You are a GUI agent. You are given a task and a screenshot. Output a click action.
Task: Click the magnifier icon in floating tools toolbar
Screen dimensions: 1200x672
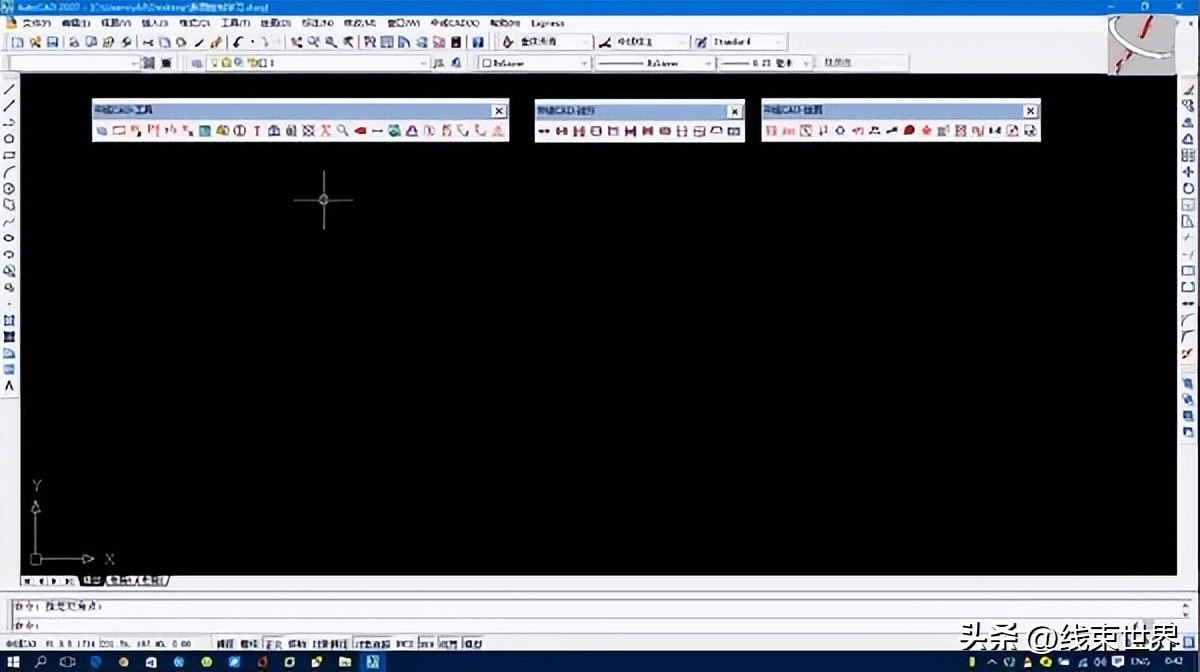tap(342, 131)
